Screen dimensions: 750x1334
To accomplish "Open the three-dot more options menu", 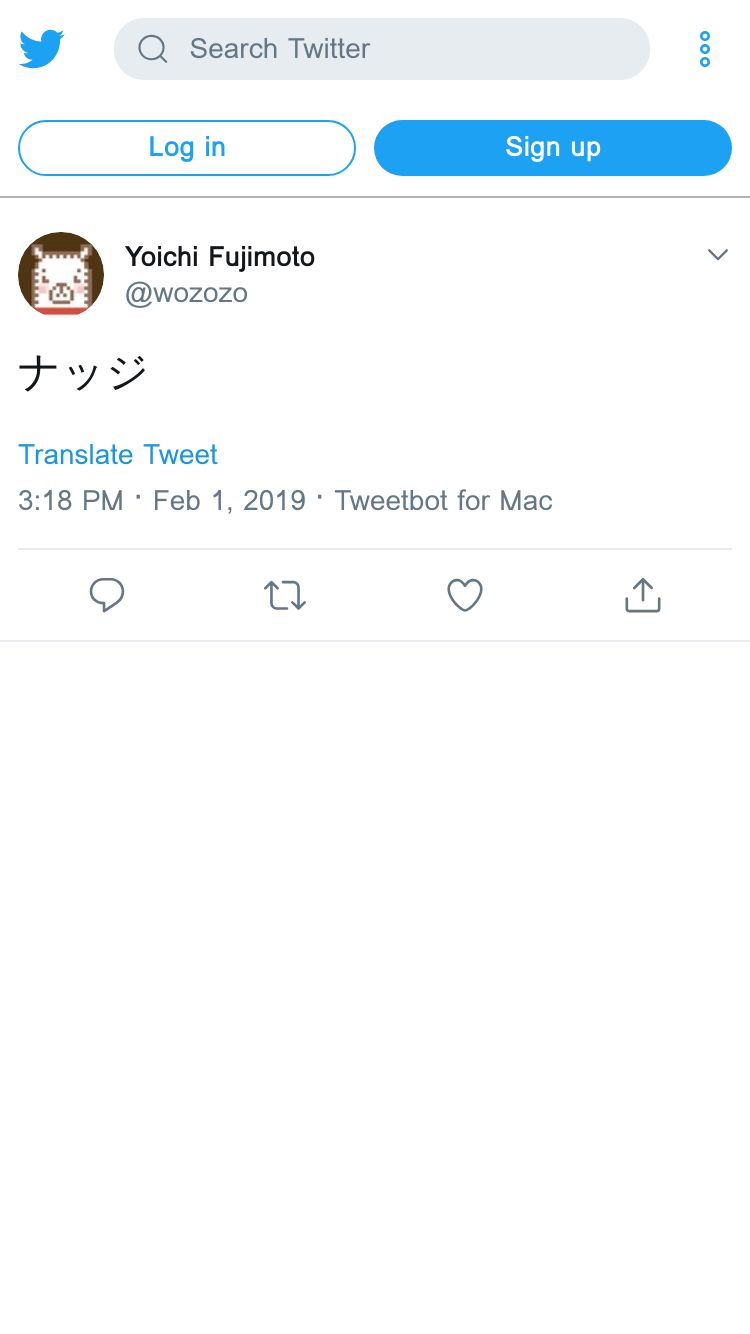I will tap(705, 49).
